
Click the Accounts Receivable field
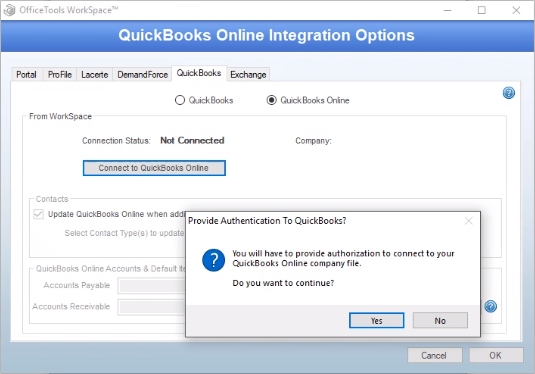point(152,307)
